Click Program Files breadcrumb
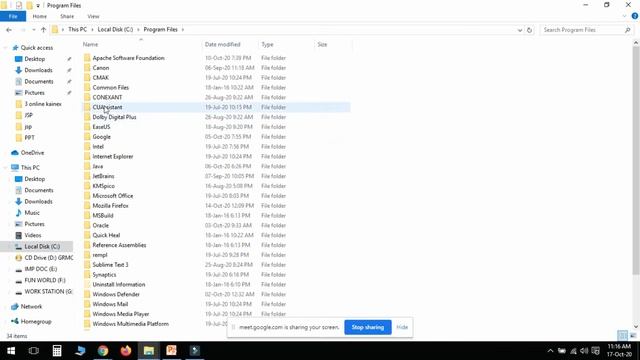Screen dimensions: 640x360 point(160,29)
